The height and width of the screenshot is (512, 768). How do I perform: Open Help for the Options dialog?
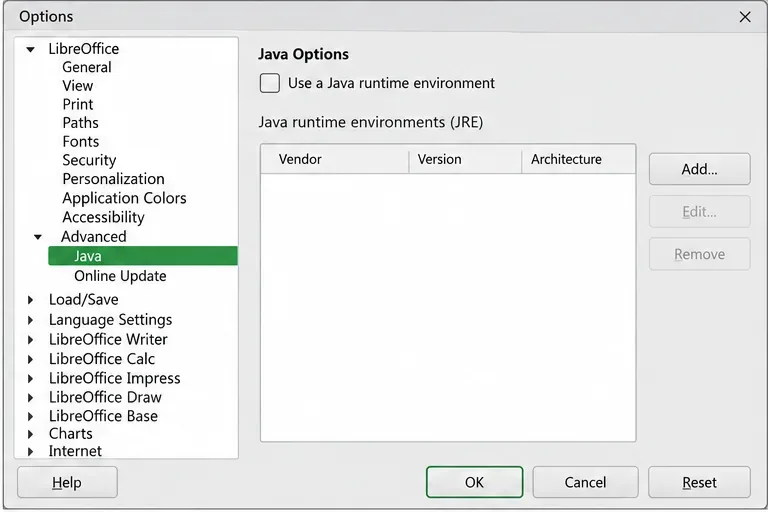[x=67, y=483]
